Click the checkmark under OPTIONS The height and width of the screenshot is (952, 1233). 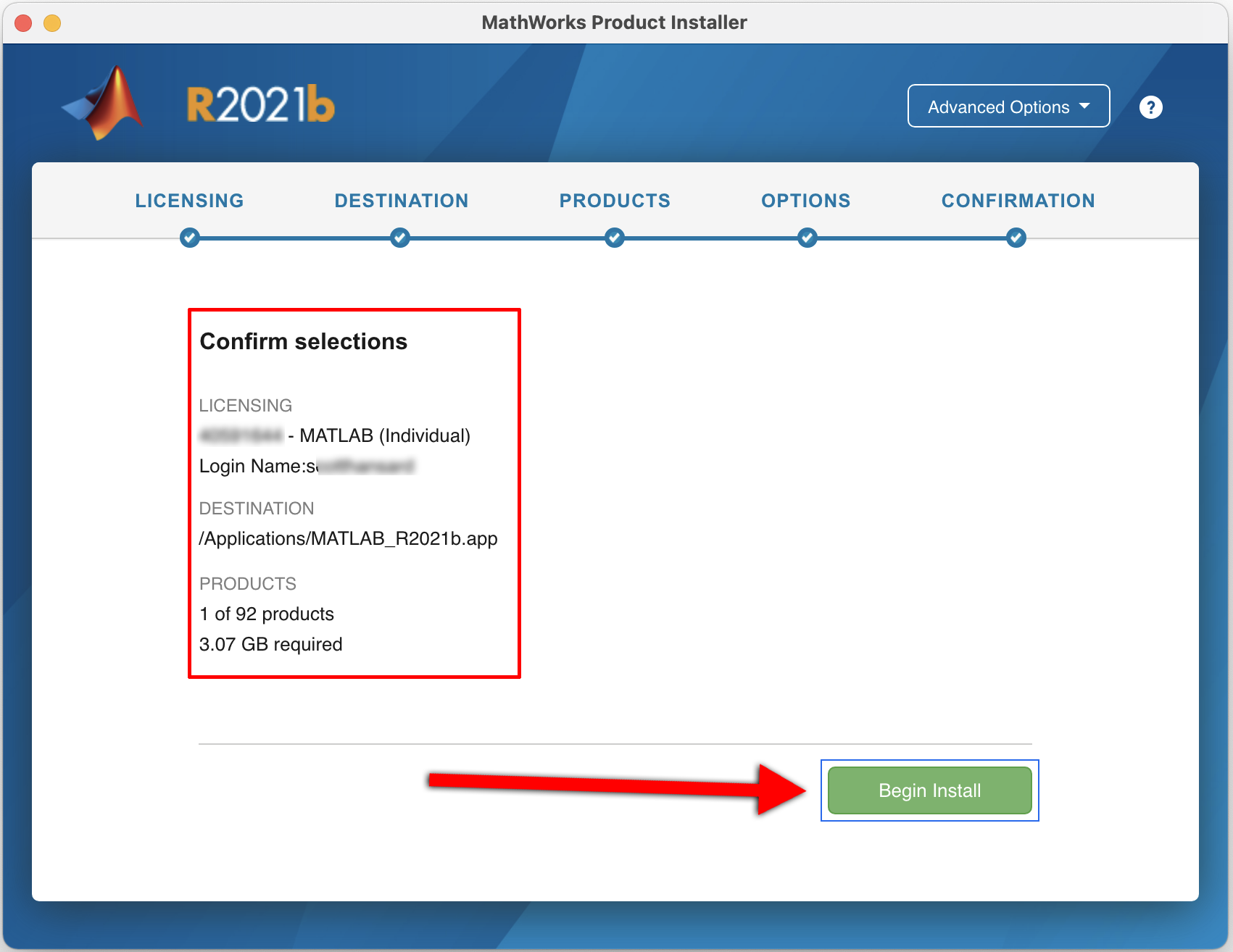pyautogui.click(x=808, y=238)
